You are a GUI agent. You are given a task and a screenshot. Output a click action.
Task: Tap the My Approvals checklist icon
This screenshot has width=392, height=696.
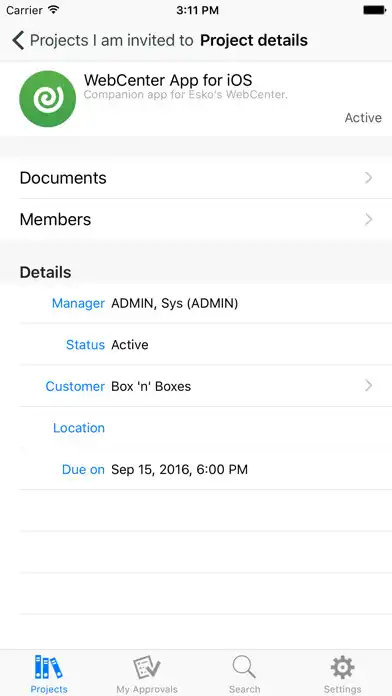point(147,668)
